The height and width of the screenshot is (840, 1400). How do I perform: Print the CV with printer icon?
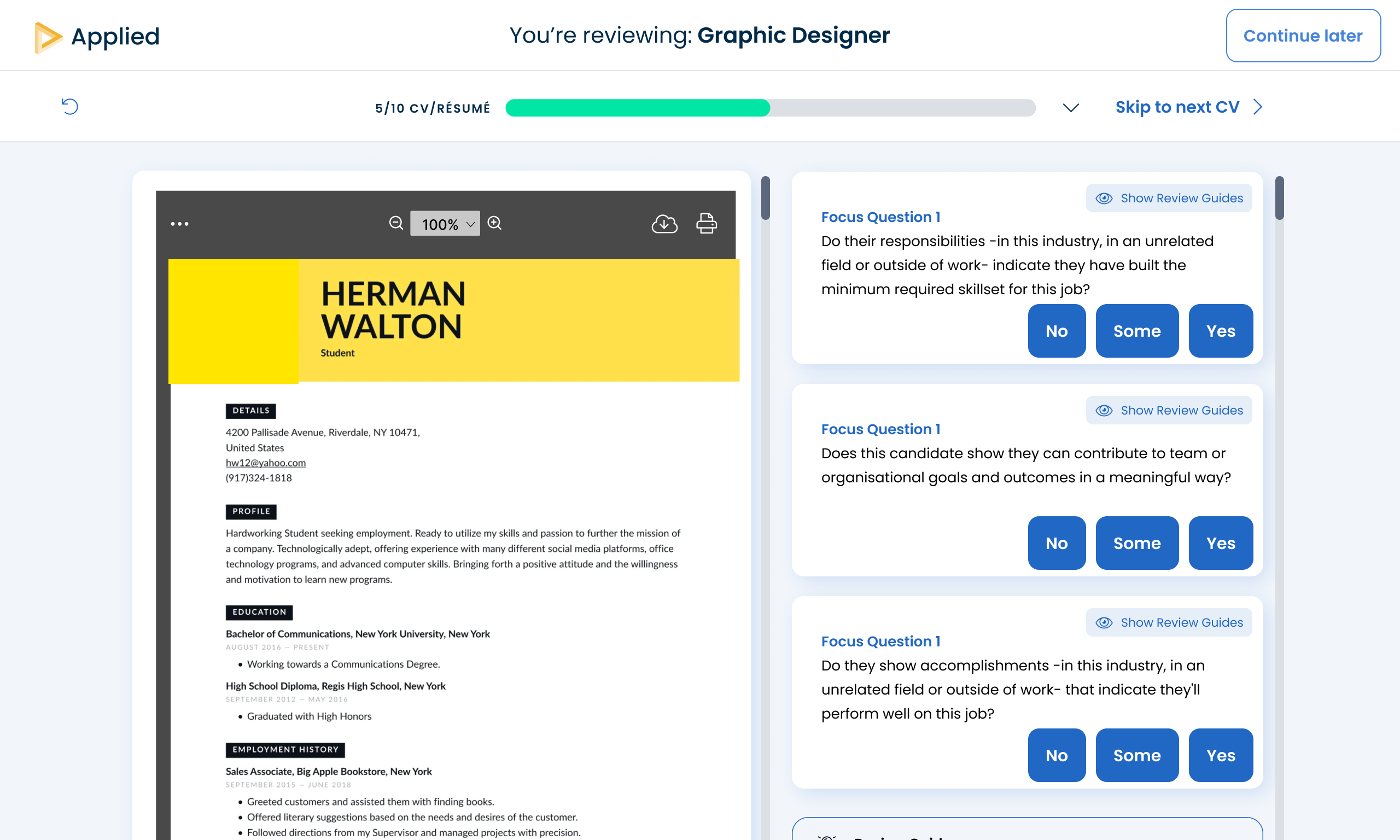pyautogui.click(x=706, y=224)
